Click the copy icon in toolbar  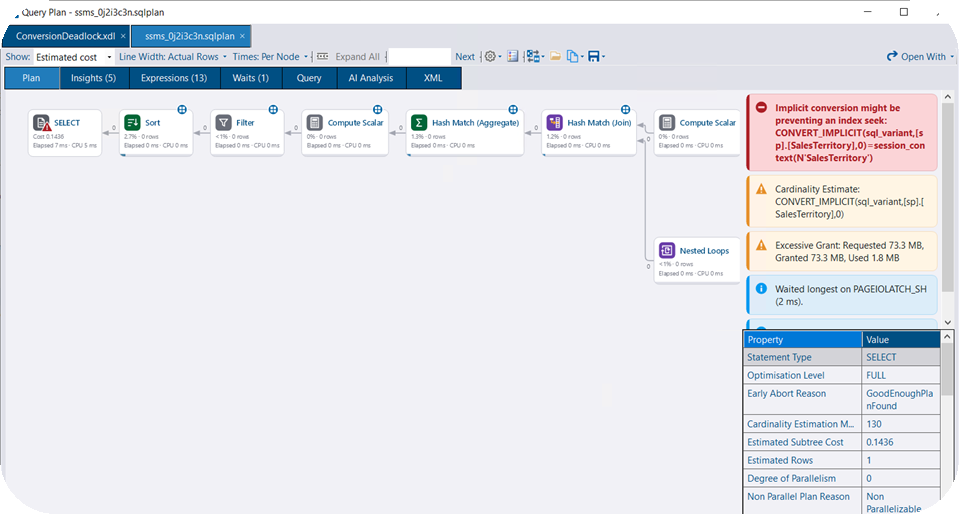(572, 56)
